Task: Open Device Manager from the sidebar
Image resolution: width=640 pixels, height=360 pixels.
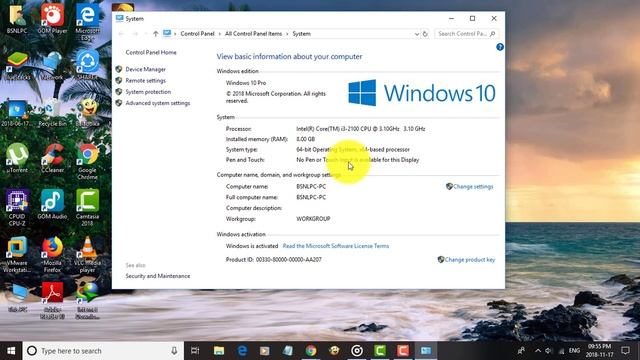Action: point(145,69)
